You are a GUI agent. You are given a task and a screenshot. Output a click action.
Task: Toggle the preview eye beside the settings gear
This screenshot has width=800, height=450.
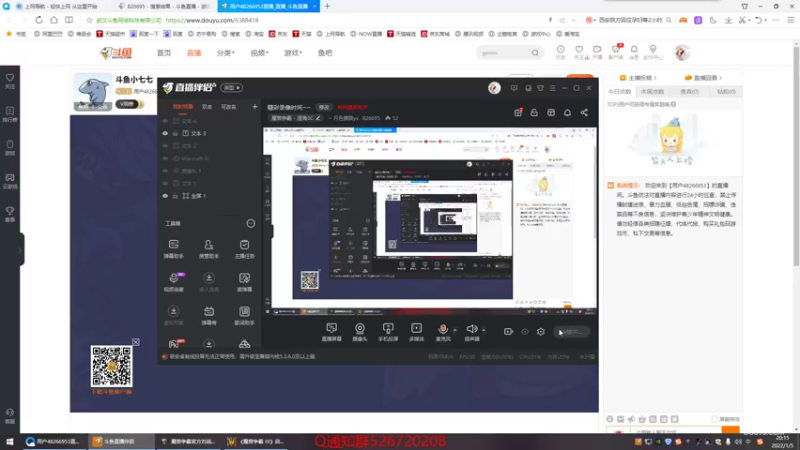pos(524,332)
